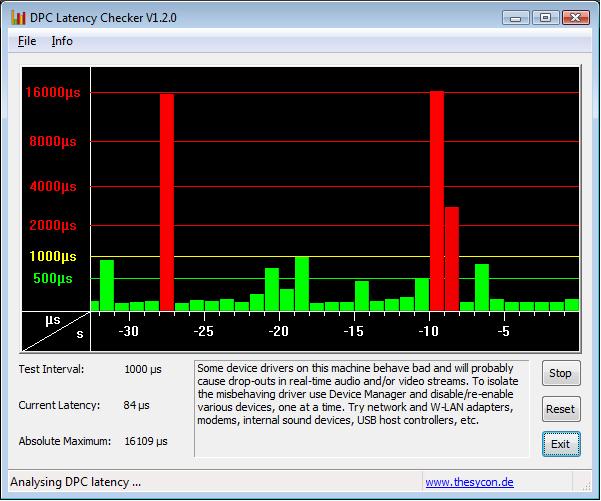Click the Current Latency label
Viewport: 601px width, 501px height.
pyautogui.click(x=59, y=405)
